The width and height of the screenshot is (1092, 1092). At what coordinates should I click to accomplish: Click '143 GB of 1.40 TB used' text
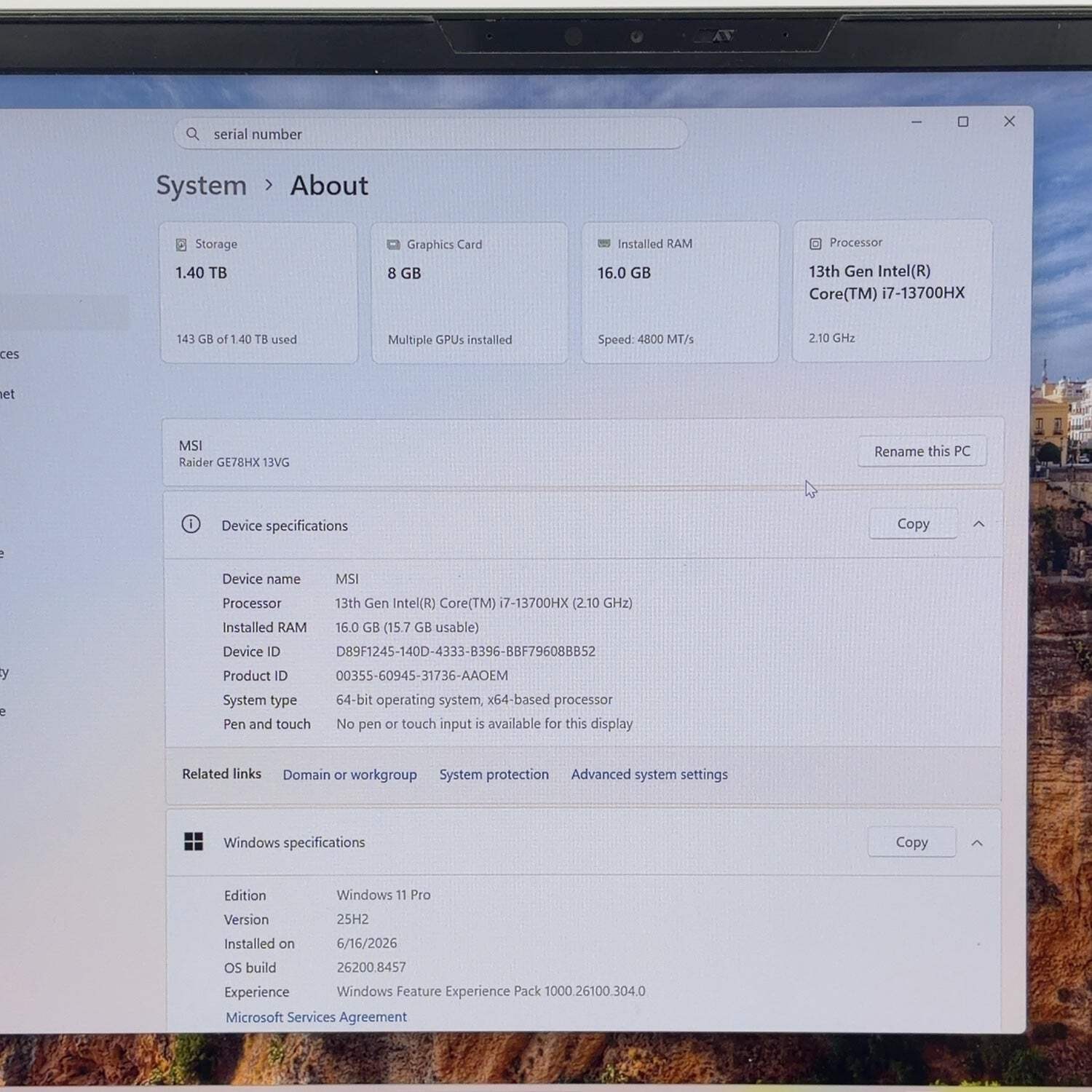click(237, 339)
